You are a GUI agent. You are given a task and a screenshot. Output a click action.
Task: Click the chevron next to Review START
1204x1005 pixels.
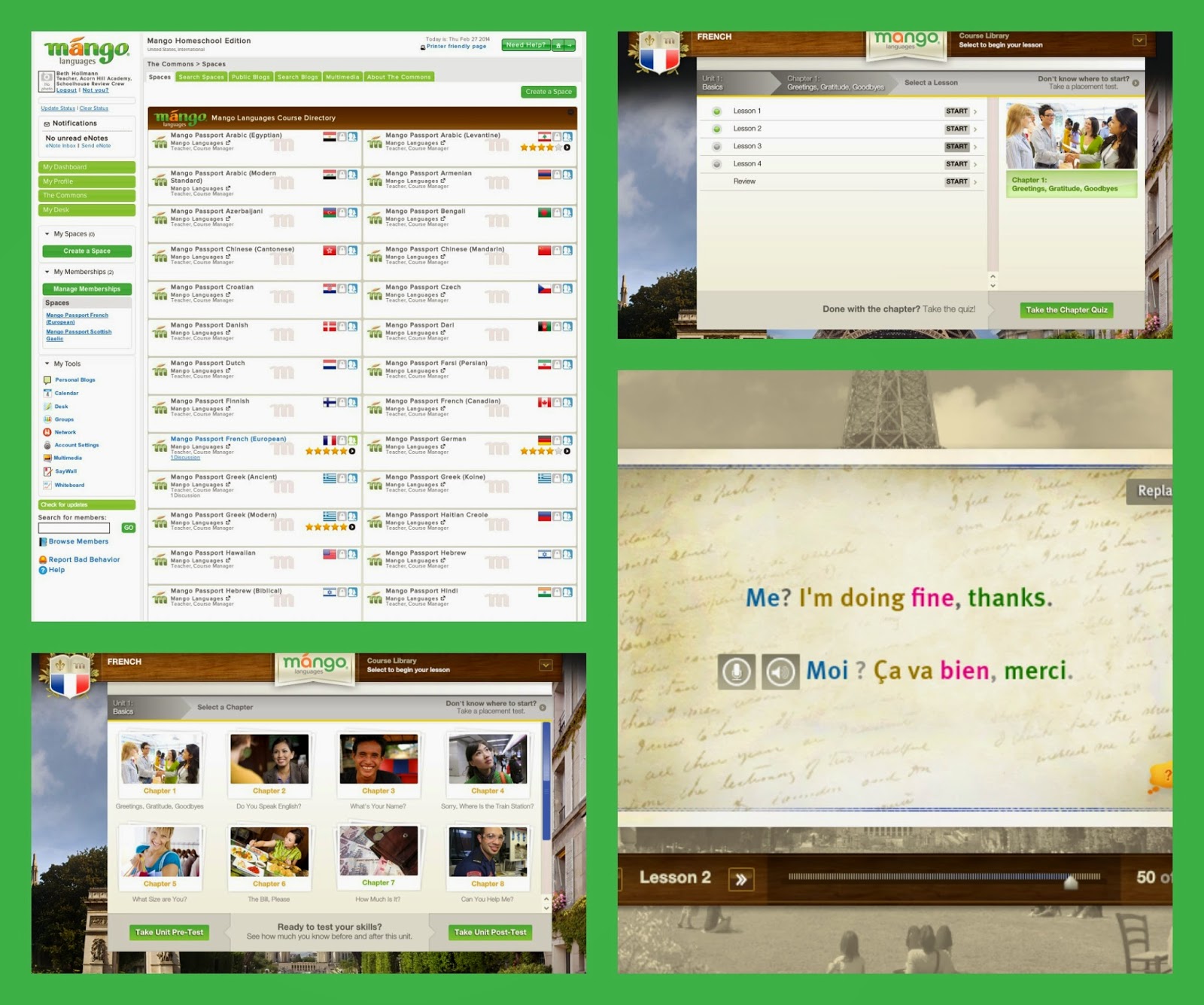(x=975, y=182)
